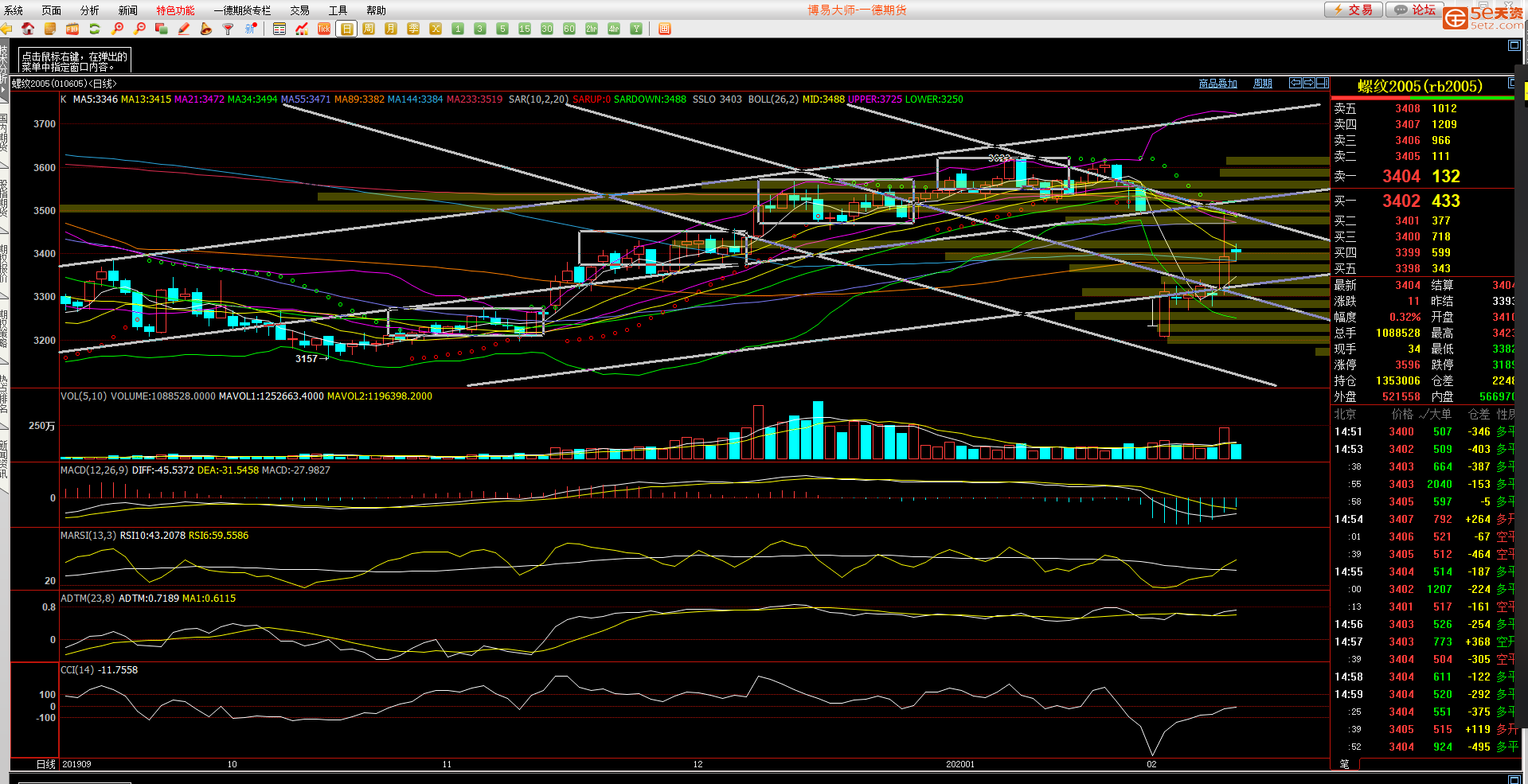The image size is (1528, 784).
Task: Switch chart to Tick period
Action: 324,29
